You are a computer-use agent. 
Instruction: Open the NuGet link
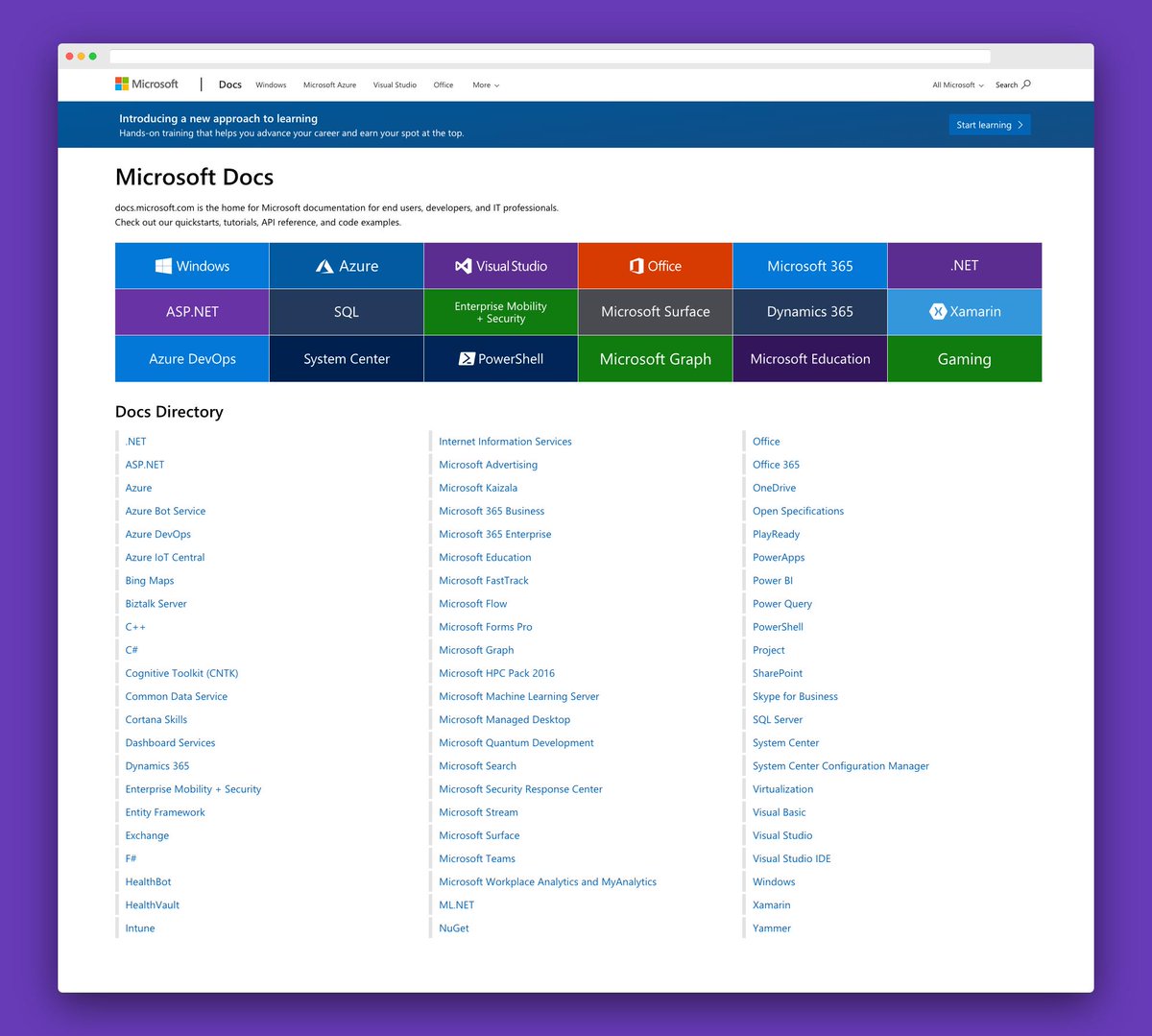(454, 928)
